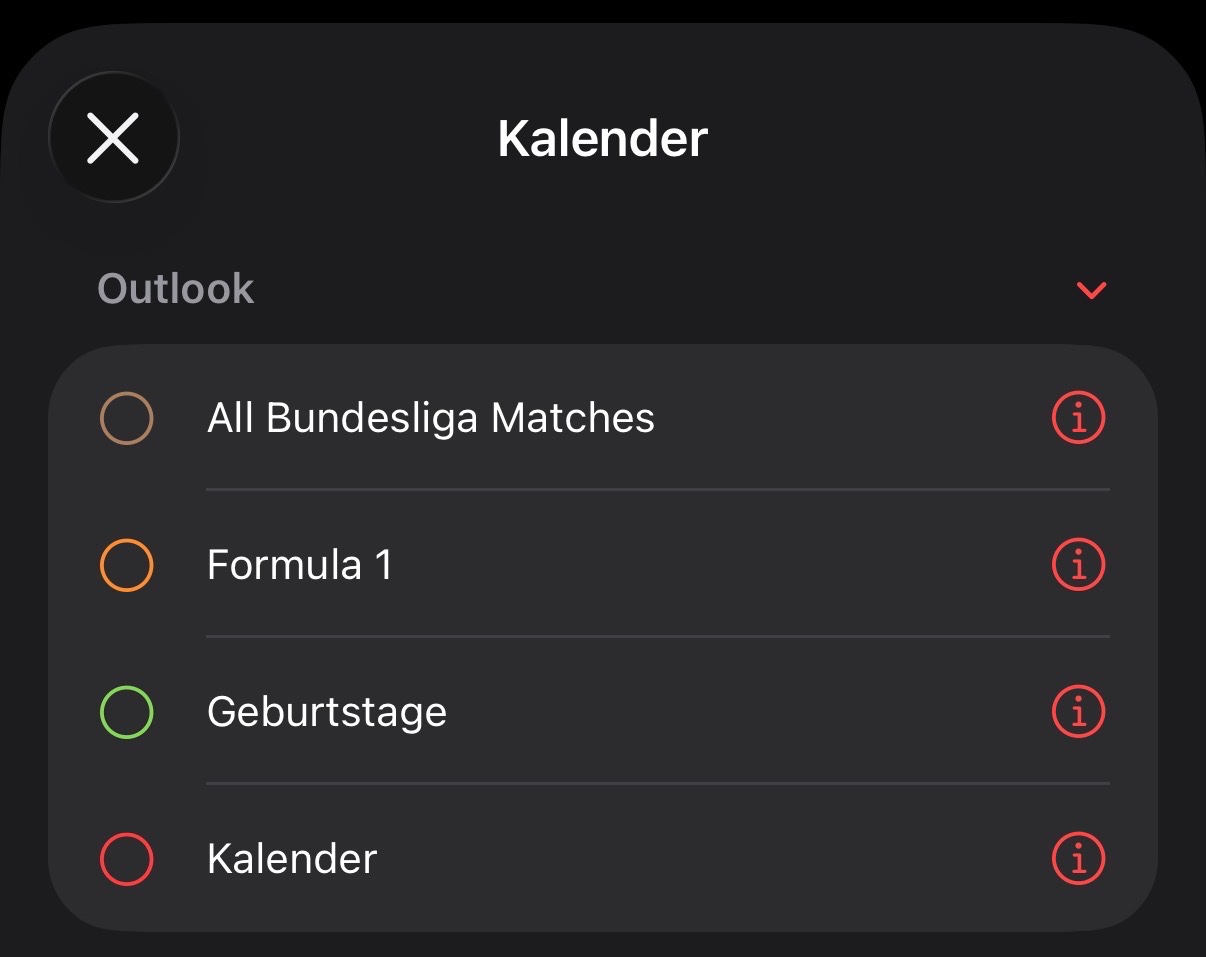The height and width of the screenshot is (957, 1206).
Task: Check the green Geburtstage calendar circle
Action: 127,712
